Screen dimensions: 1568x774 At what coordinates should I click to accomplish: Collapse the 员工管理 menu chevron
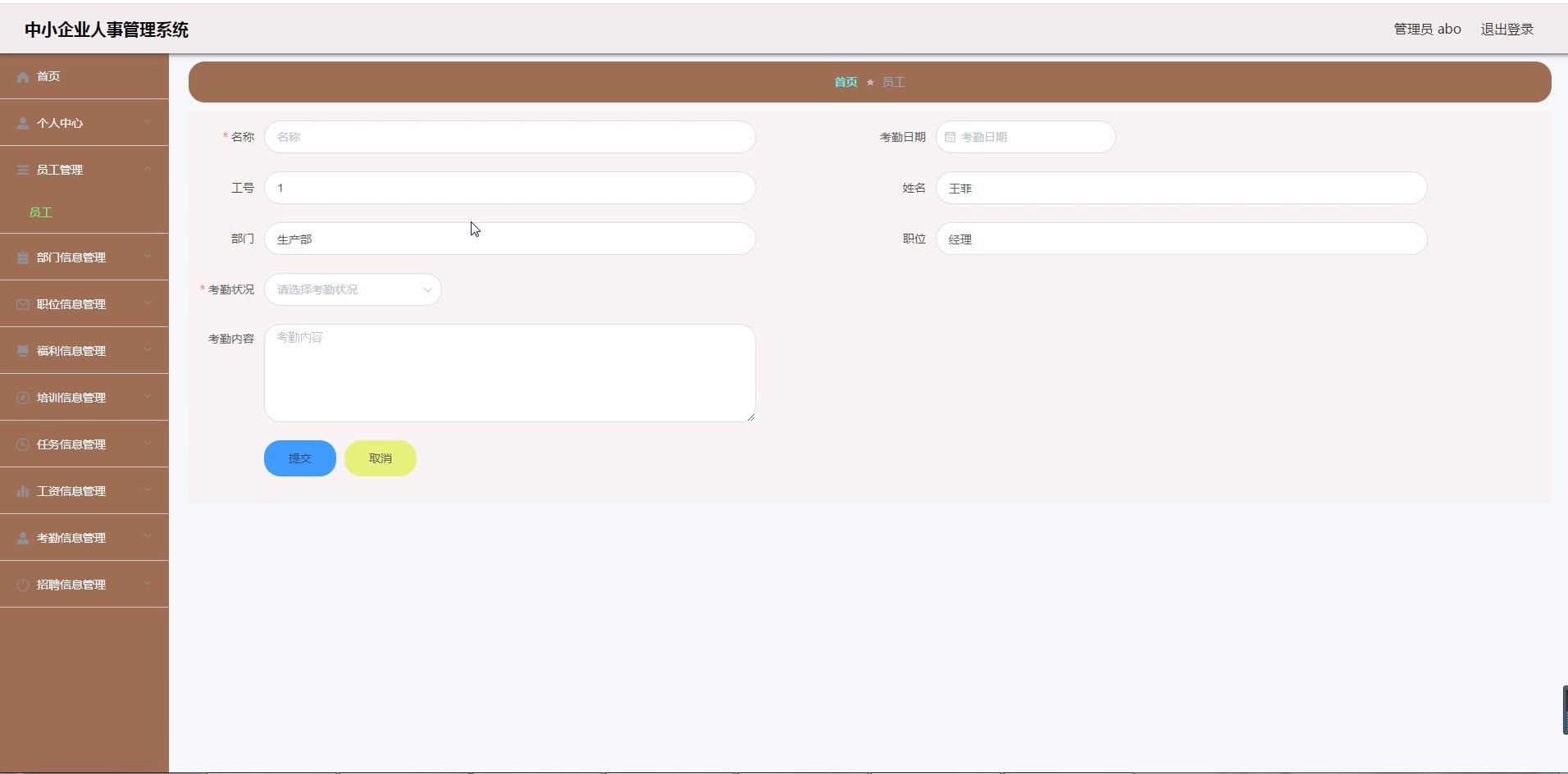click(148, 169)
